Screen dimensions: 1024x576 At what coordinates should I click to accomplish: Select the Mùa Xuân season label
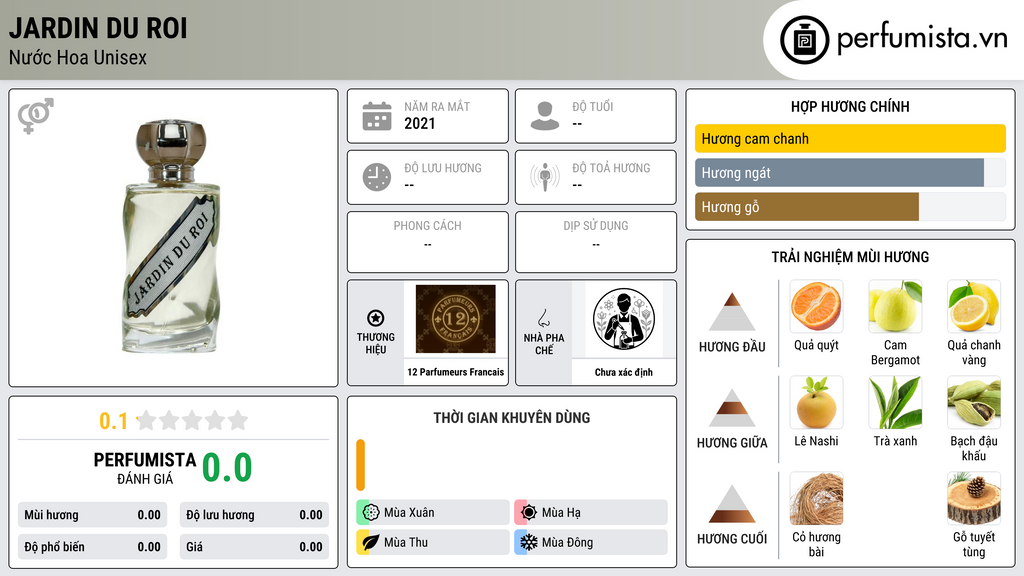point(409,513)
